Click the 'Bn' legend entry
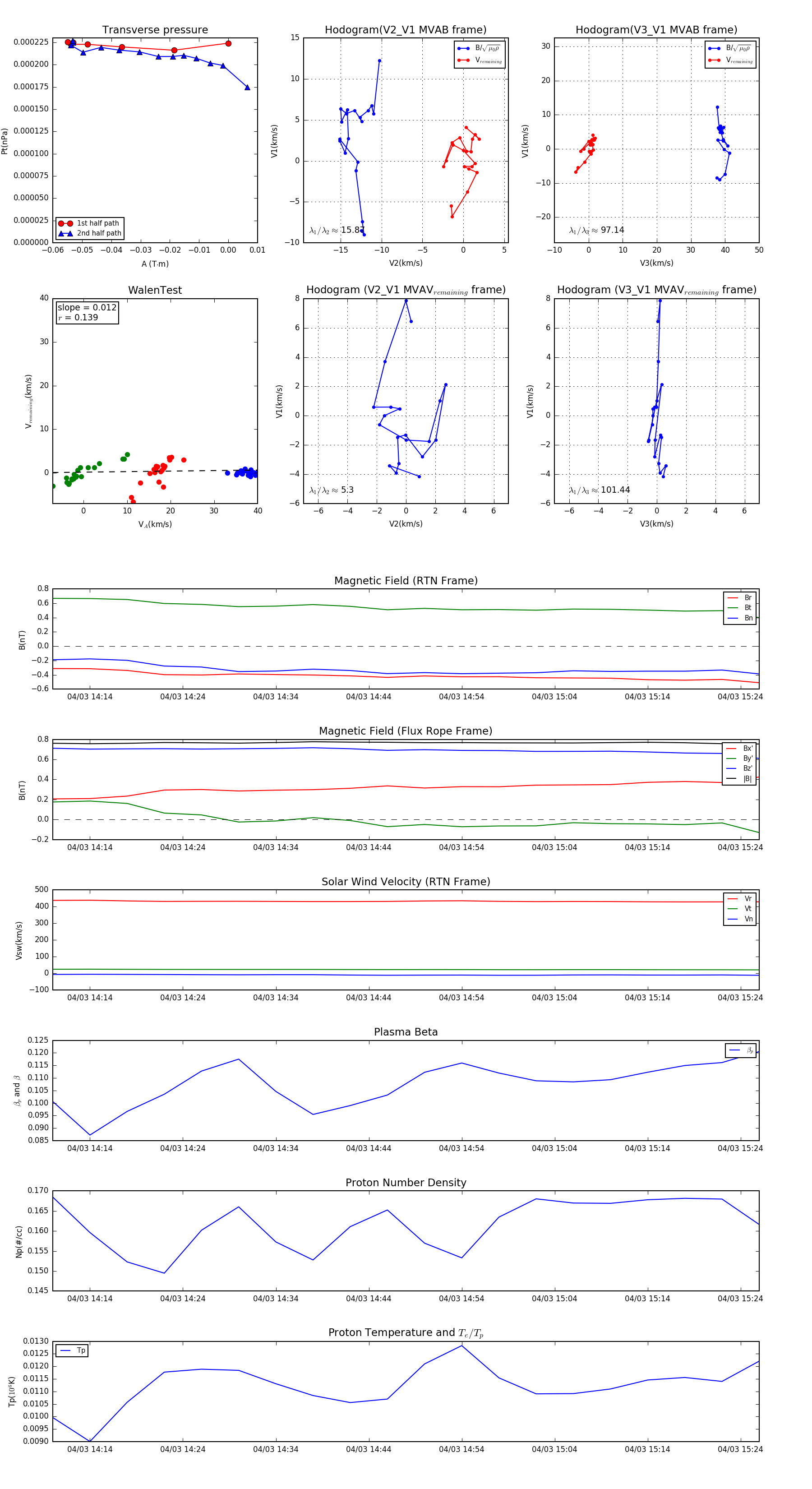812x1489 pixels. click(x=740, y=618)
